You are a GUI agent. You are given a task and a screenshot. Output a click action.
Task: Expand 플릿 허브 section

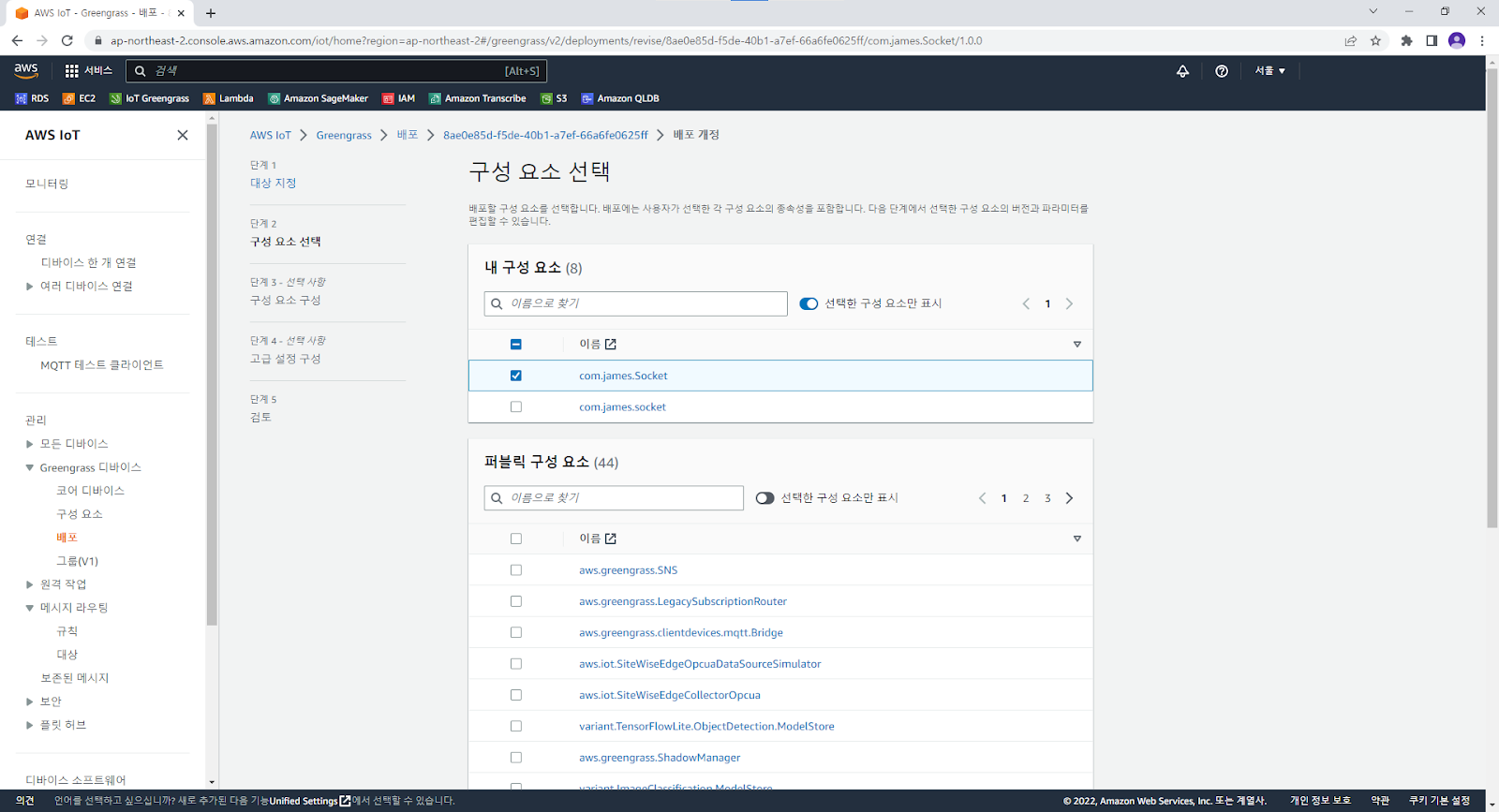pos(30,725)
